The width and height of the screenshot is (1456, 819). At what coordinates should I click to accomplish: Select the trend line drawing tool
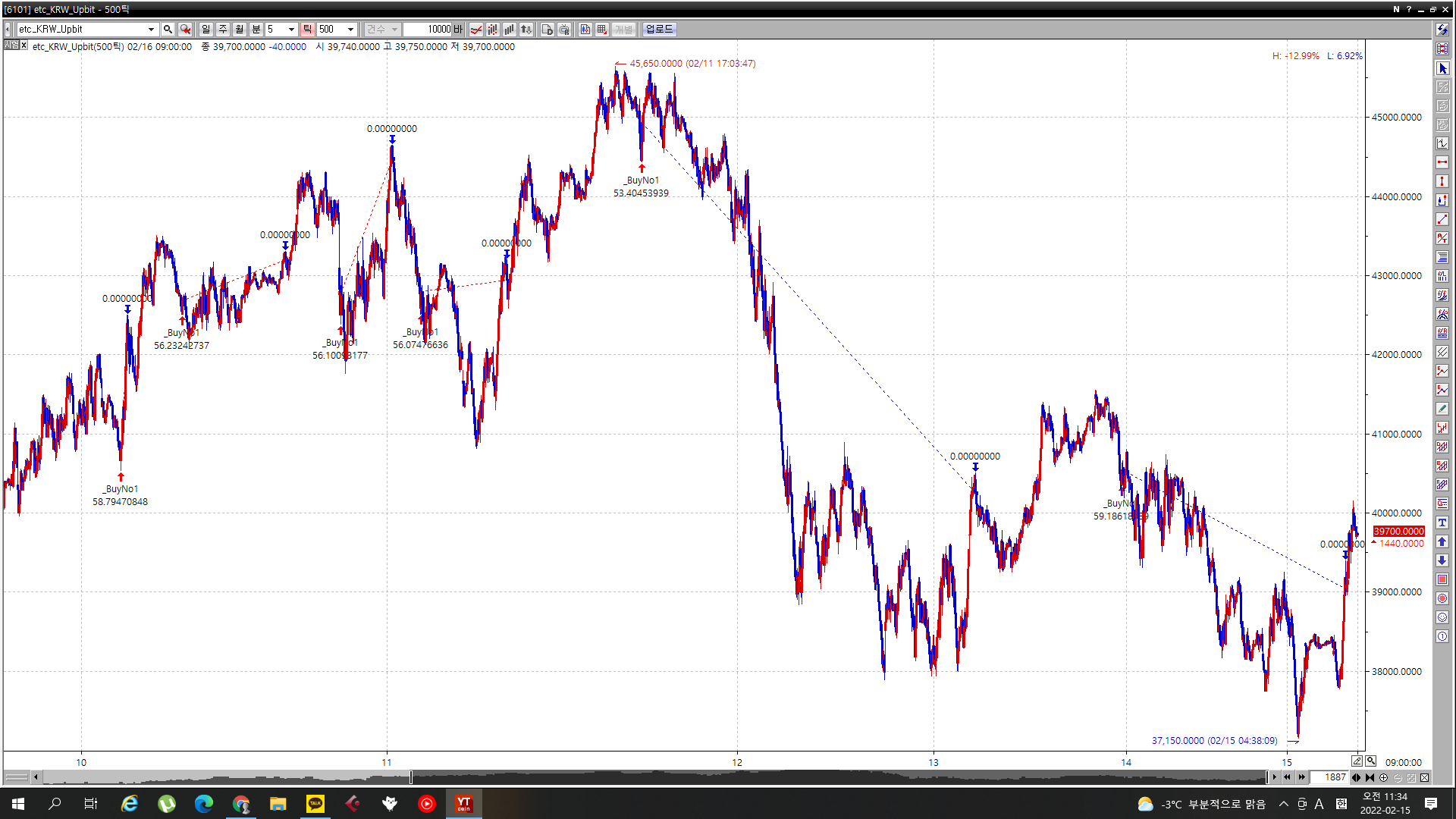tap(1442, 219)
